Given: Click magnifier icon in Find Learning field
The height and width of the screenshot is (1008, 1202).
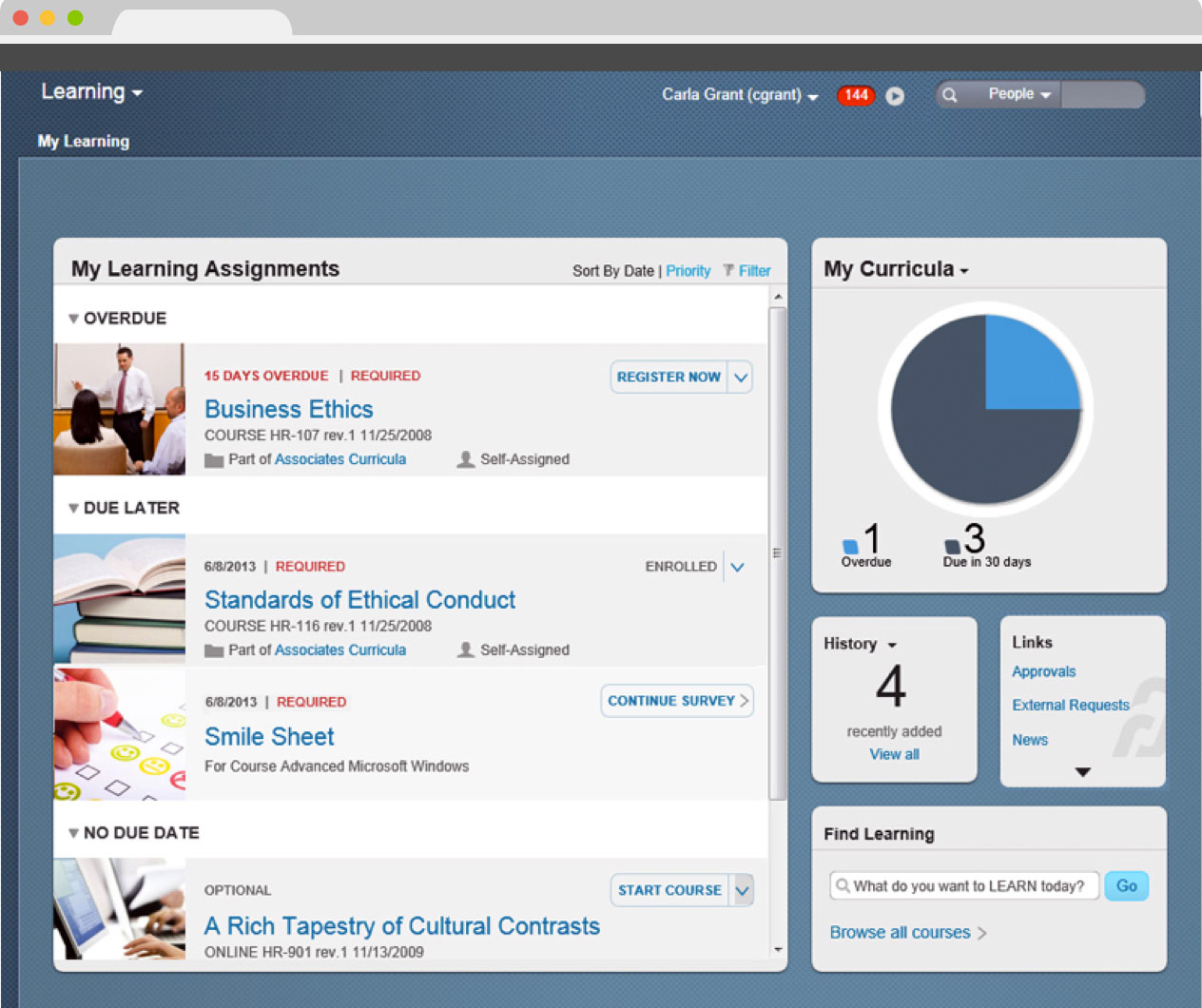Looking at the screenshot, I should pyautogui.click(x=843, y=885).
